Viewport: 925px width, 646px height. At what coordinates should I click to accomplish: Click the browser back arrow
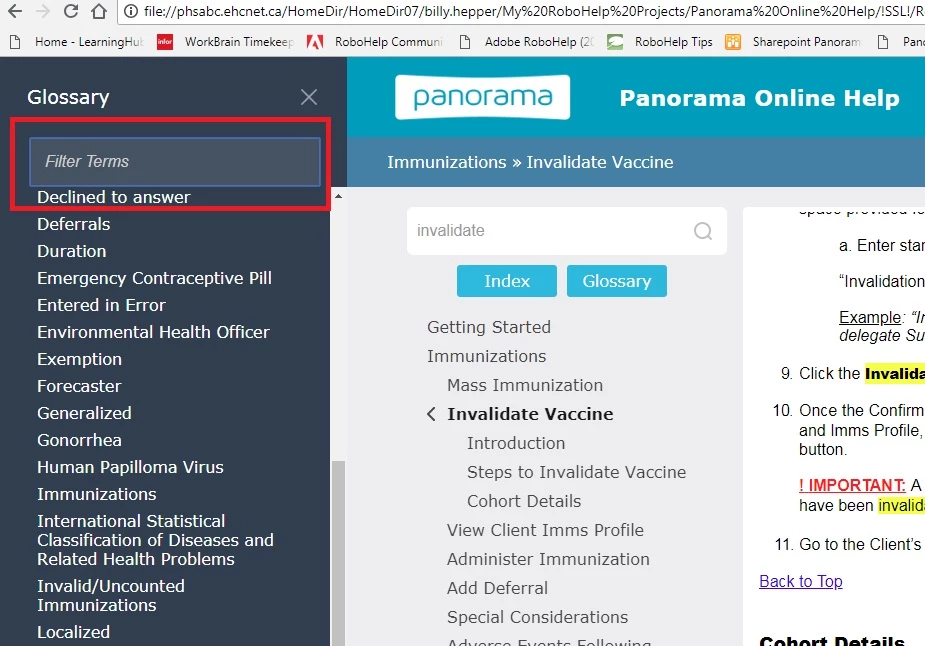(15, 11)
